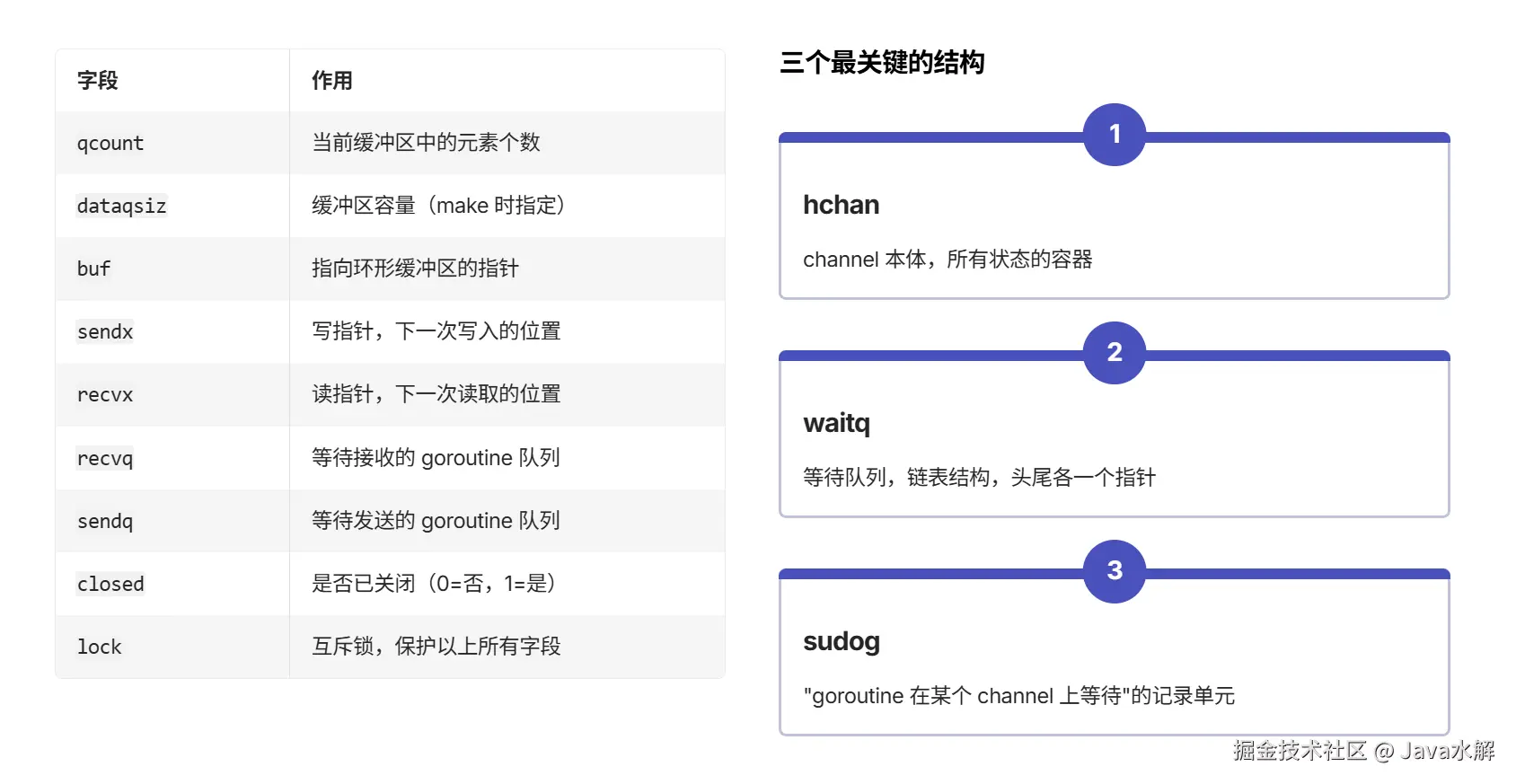1516x784 pixels.
Task: Click the sudog description text
Action: click(x=1018, y=696)
